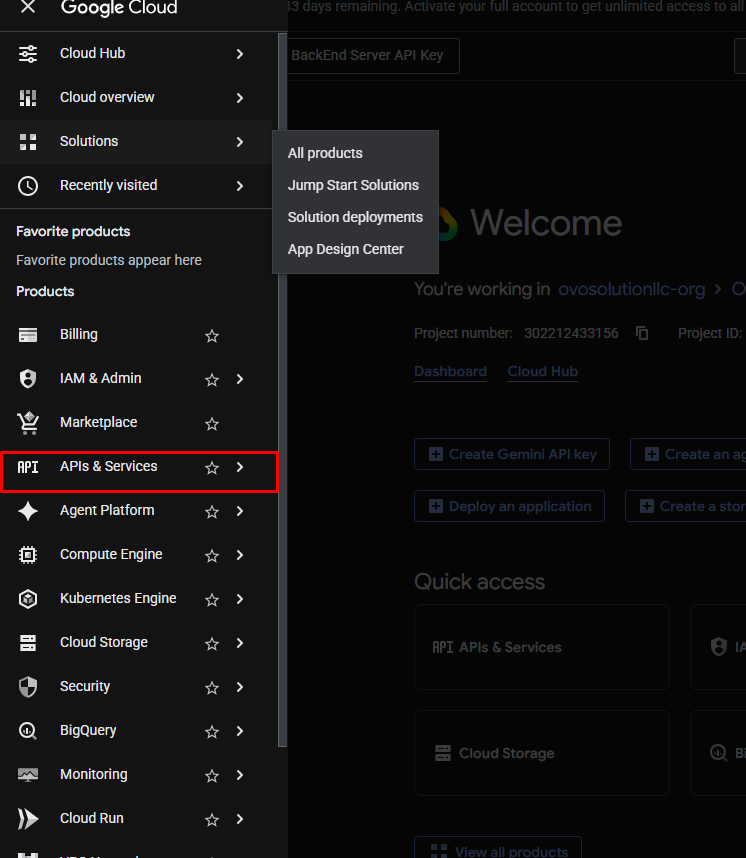The image size is (746, 858).
Task: Click Deploy an application button
Action: click(x=510, y=506)
